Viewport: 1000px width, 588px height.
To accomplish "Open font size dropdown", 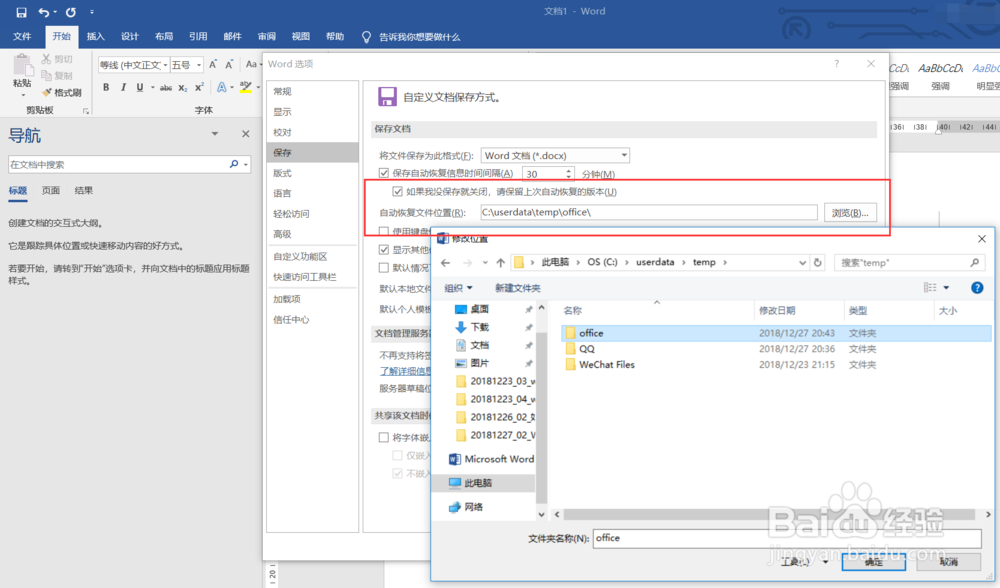I will coord(199,65).
